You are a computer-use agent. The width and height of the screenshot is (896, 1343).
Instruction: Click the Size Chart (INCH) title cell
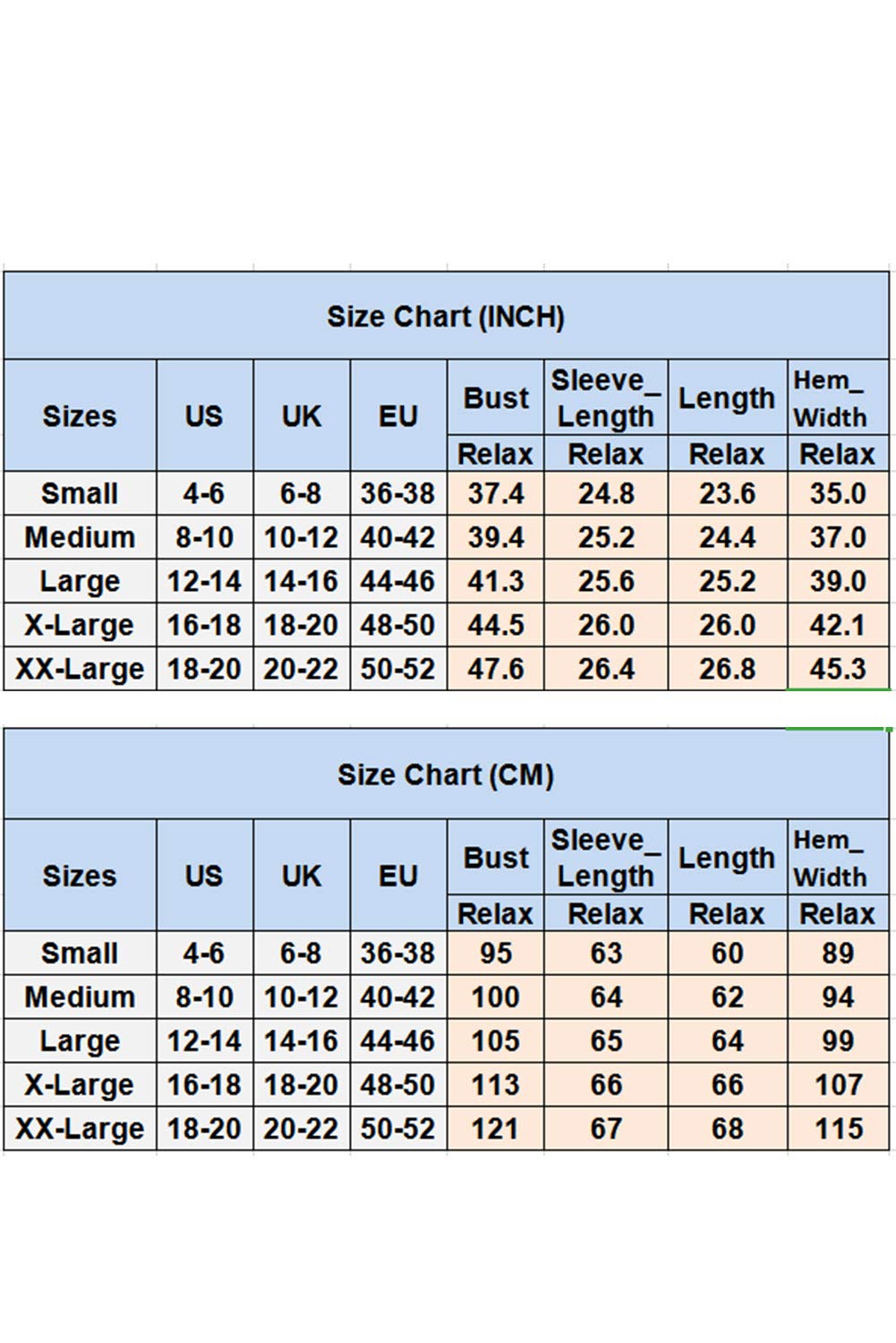coord(446,316)
